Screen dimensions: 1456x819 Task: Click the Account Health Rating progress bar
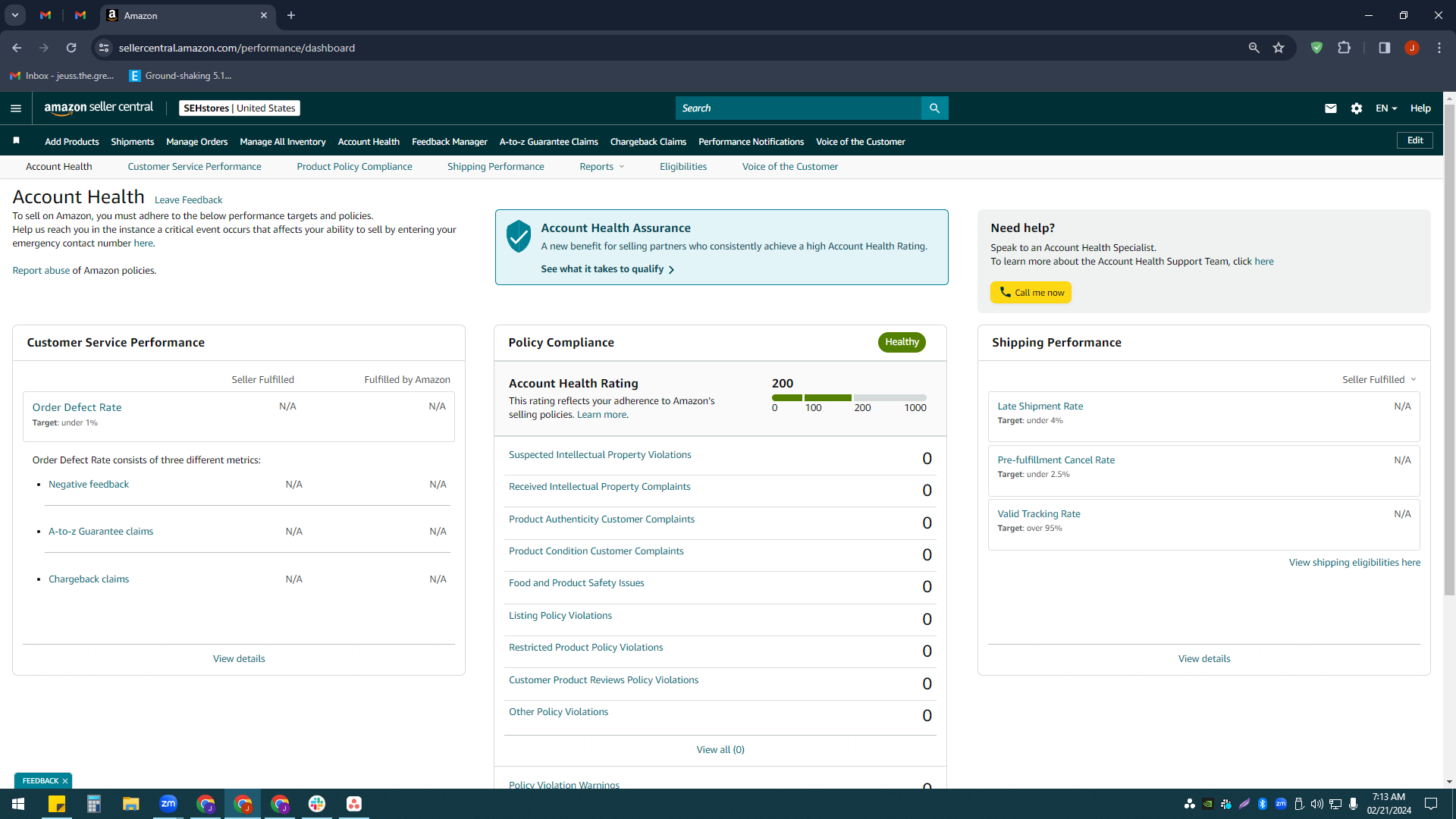(x=849, y=397)
